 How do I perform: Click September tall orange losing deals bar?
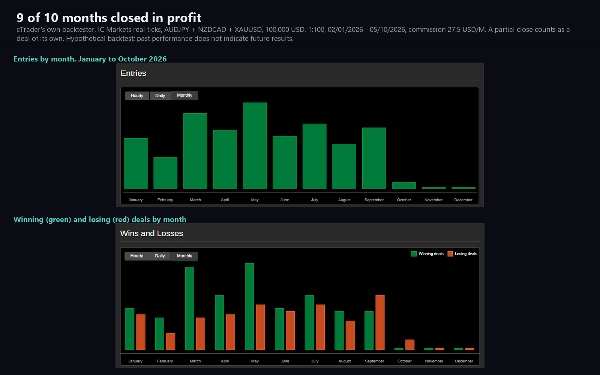point(380,323)
